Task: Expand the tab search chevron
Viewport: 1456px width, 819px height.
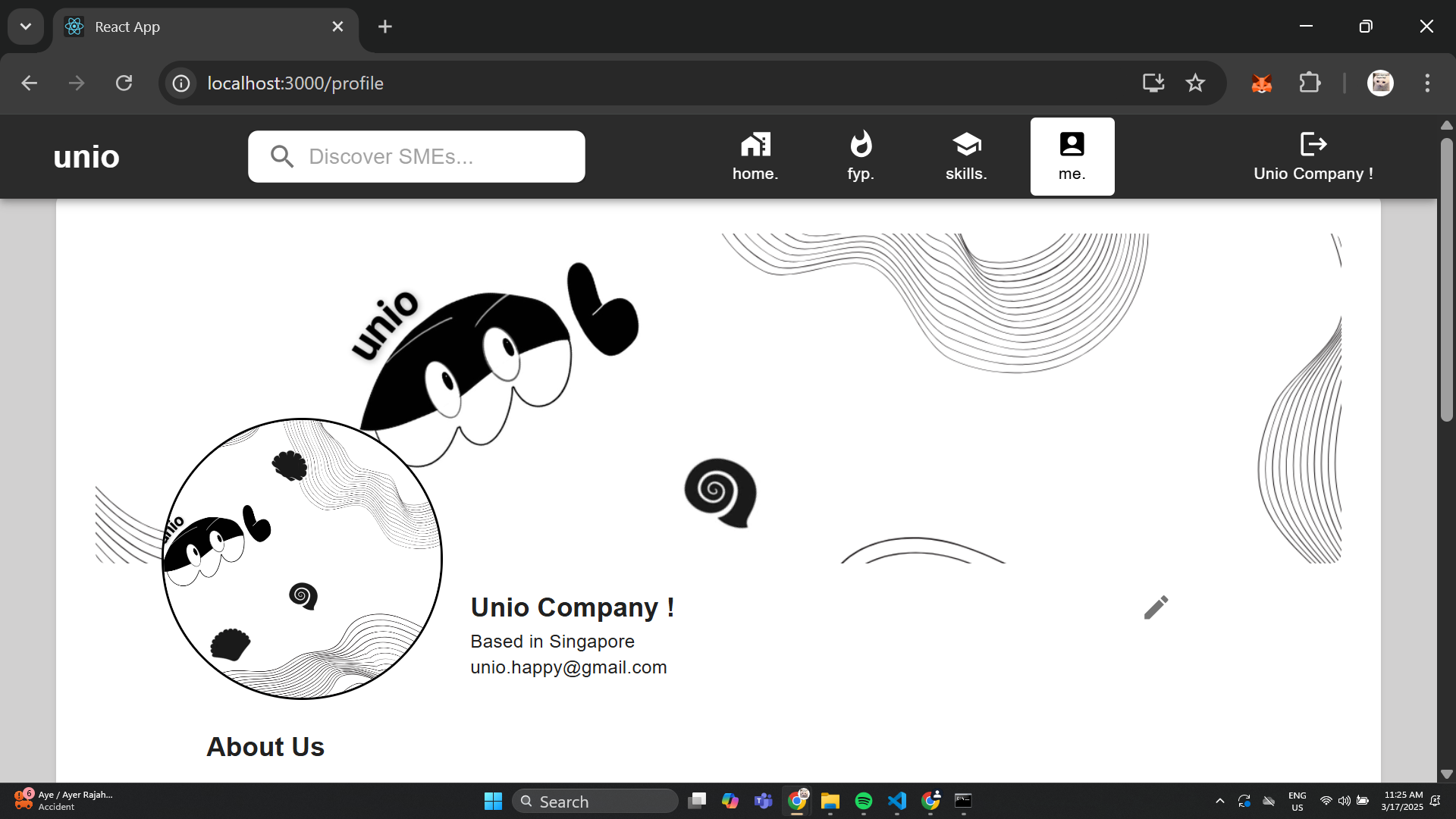Action: point(26,27)
